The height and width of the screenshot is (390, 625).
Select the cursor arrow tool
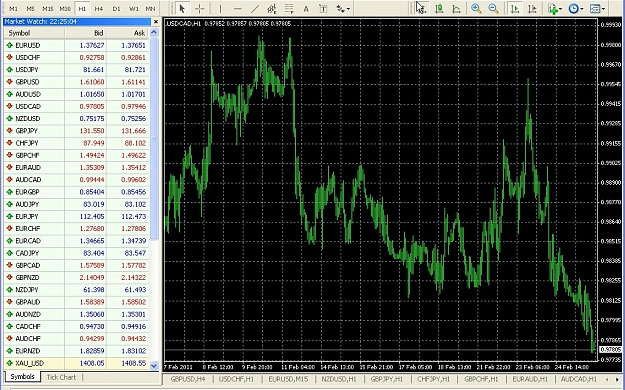[182, 8]
